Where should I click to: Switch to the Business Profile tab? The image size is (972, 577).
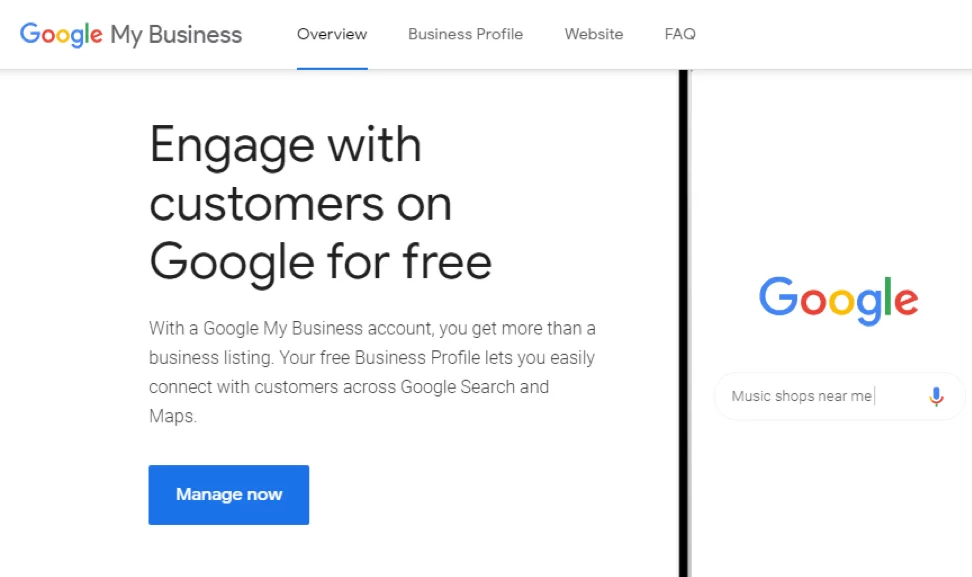tap(465, 34)
